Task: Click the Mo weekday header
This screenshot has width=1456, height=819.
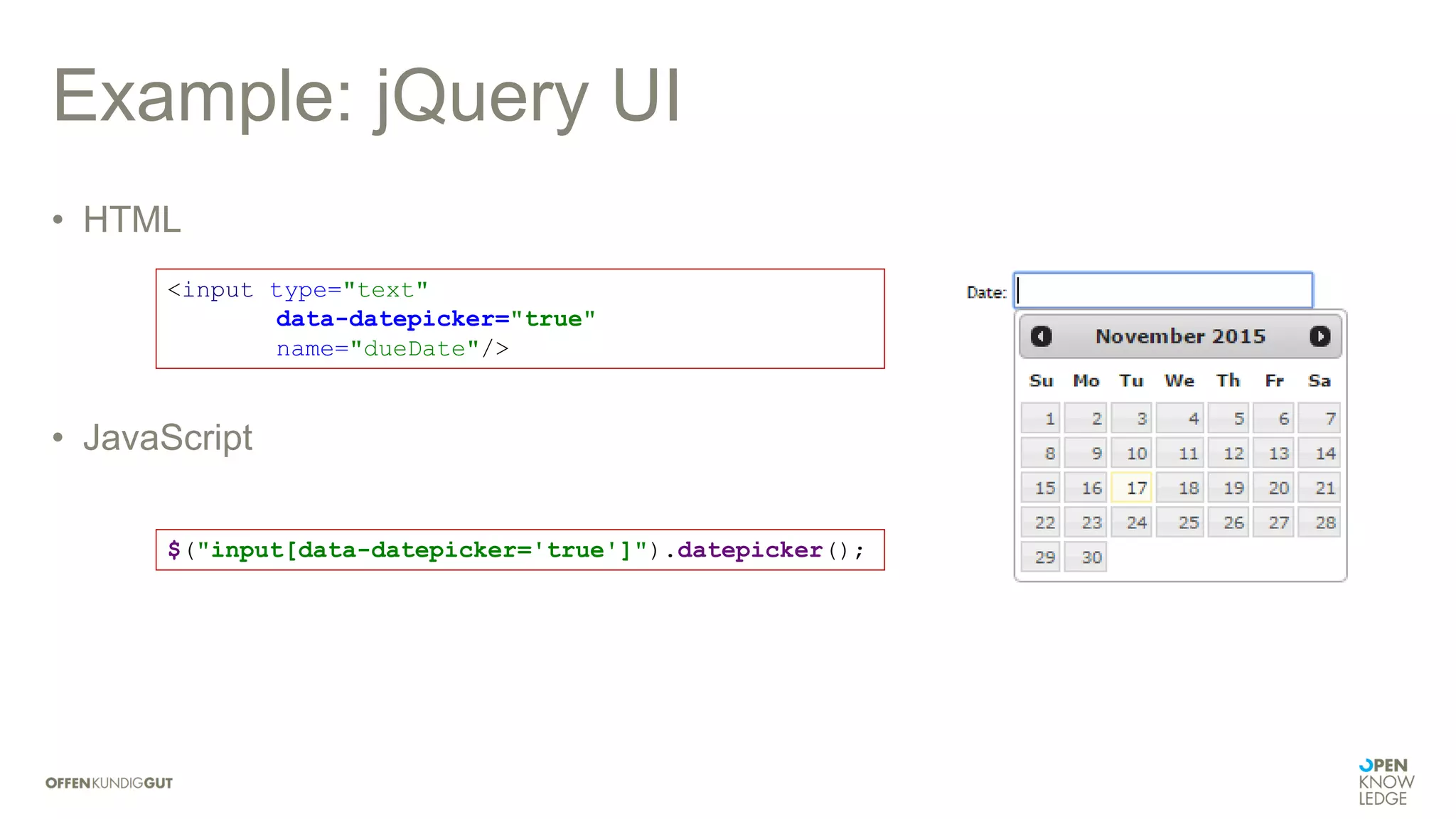Action: [1086, 380]
